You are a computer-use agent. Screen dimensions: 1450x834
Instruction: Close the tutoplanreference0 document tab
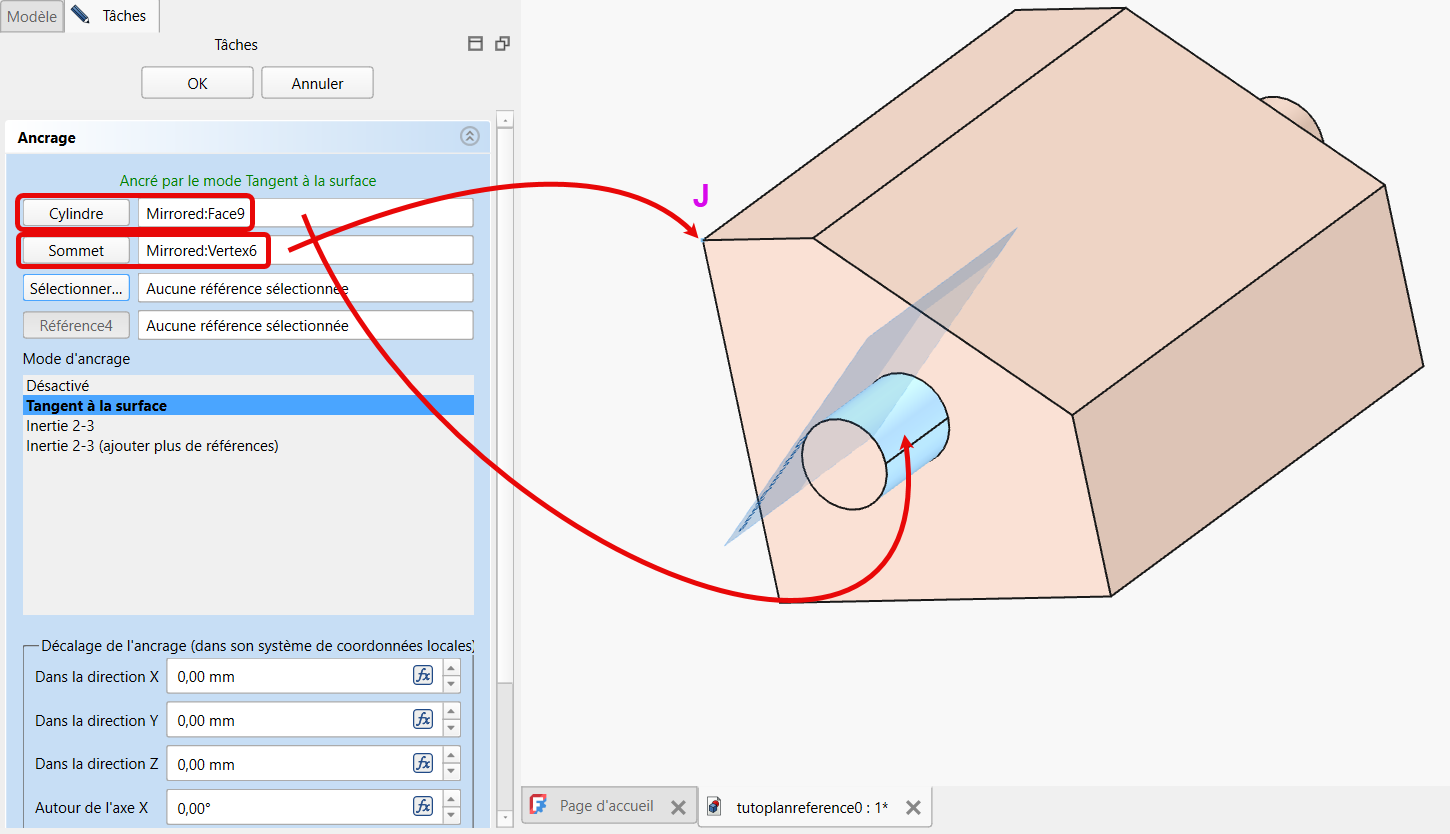(x=912, y=807)
